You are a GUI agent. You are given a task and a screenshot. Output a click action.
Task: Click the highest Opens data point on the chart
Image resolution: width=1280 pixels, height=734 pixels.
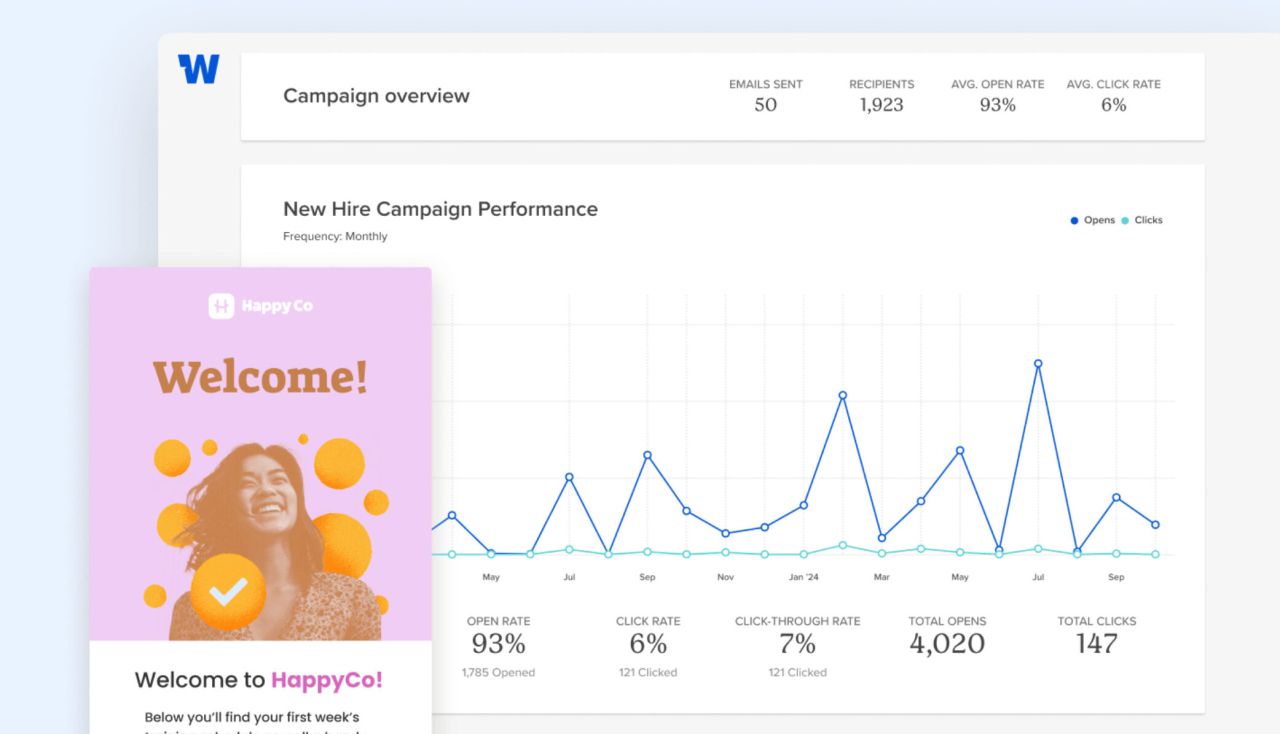[1038, 364]
